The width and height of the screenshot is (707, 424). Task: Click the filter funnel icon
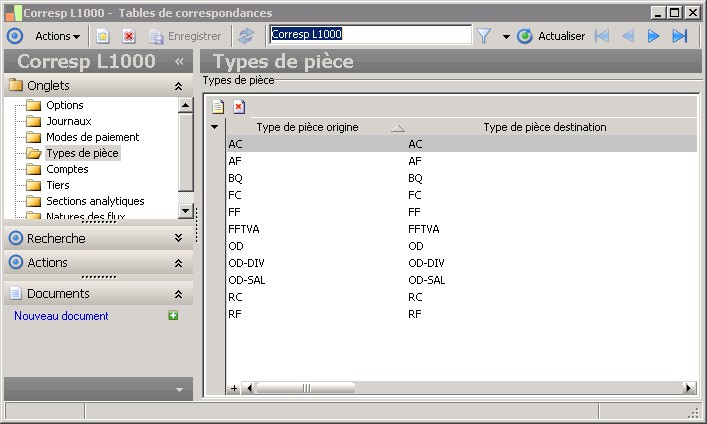(x=484, y=36)
